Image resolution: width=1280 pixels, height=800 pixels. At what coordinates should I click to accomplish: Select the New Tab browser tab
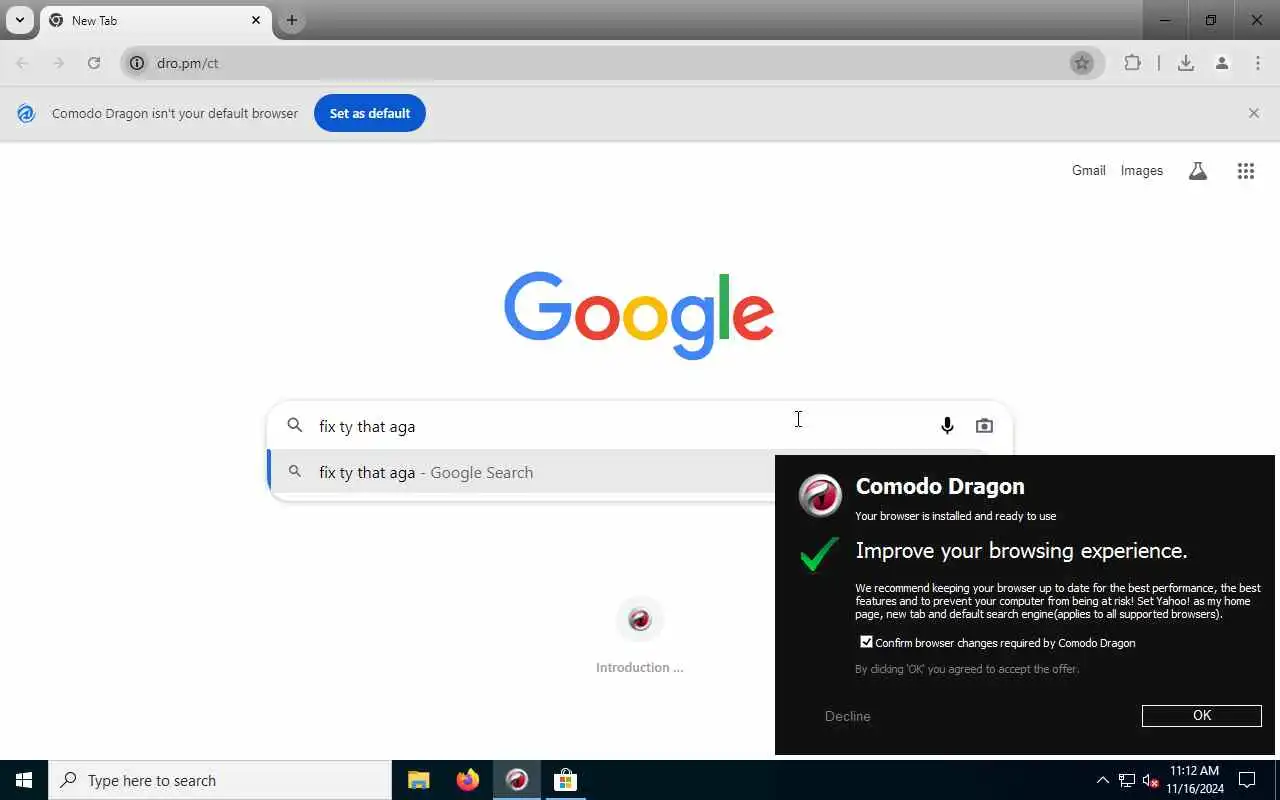155,20
